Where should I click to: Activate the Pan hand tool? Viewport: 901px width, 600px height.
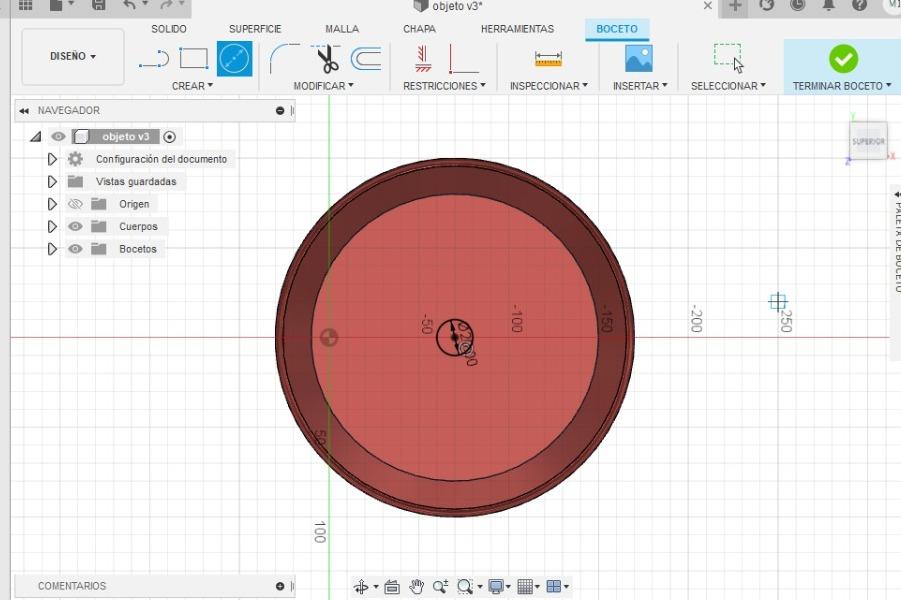point(417,586)
